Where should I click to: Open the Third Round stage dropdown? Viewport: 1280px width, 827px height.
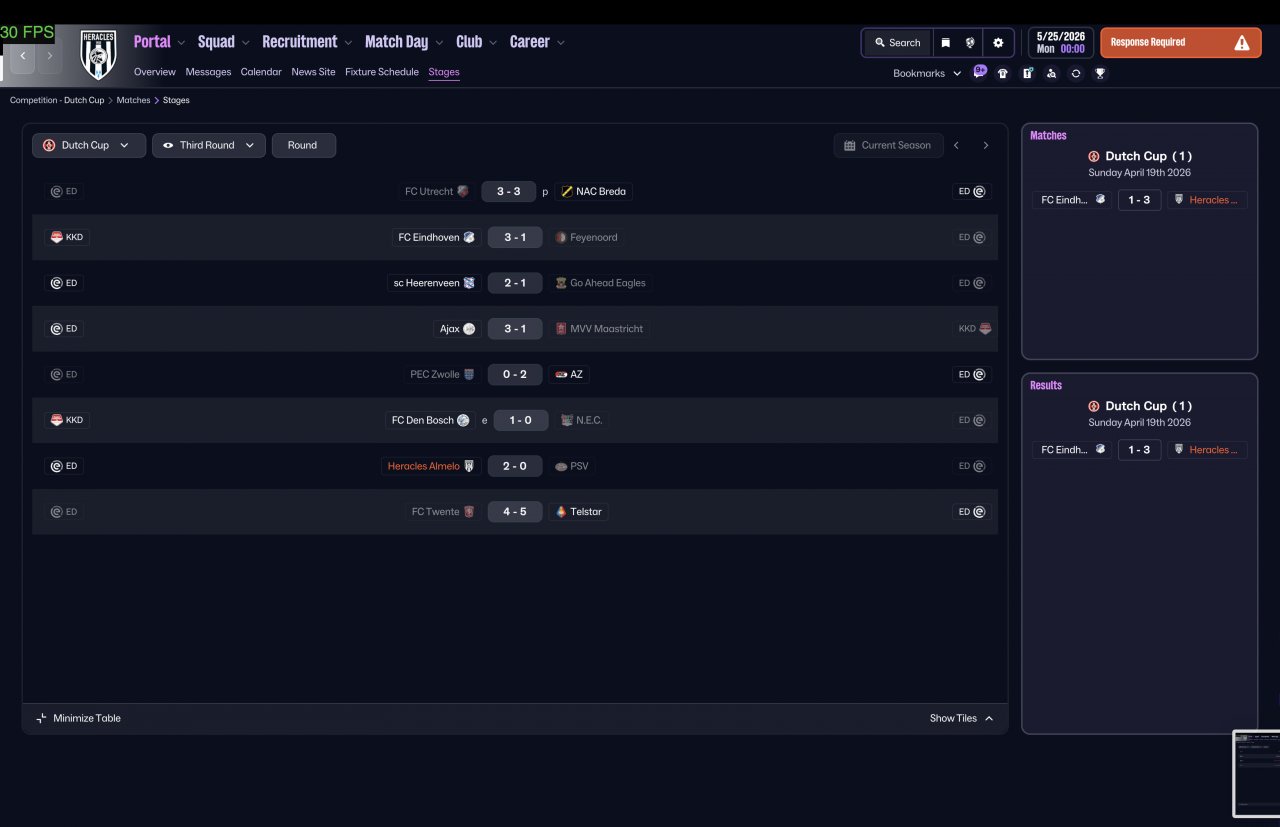click(209, 145)
